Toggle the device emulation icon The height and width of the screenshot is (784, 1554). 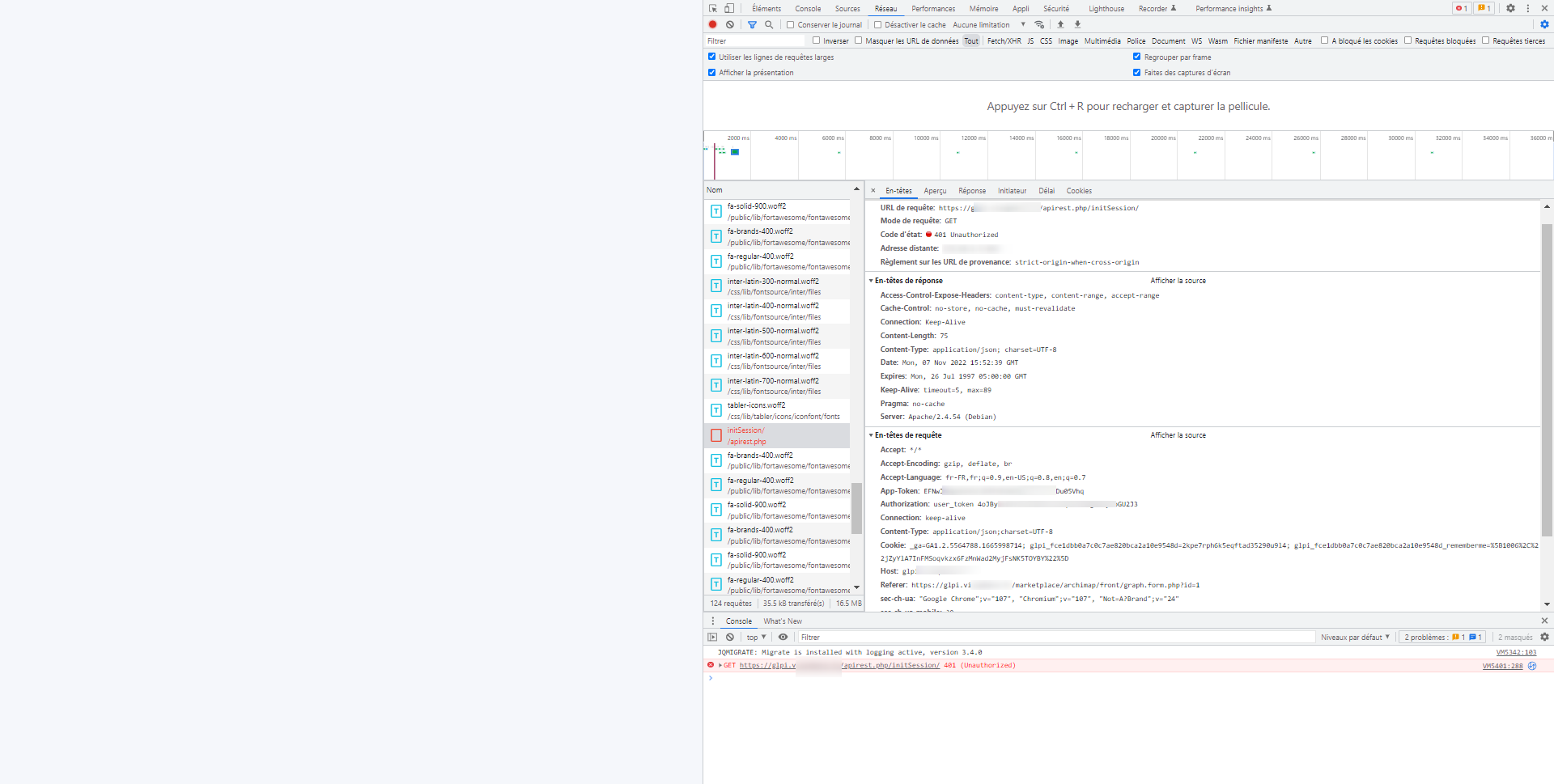coord(728,8)
